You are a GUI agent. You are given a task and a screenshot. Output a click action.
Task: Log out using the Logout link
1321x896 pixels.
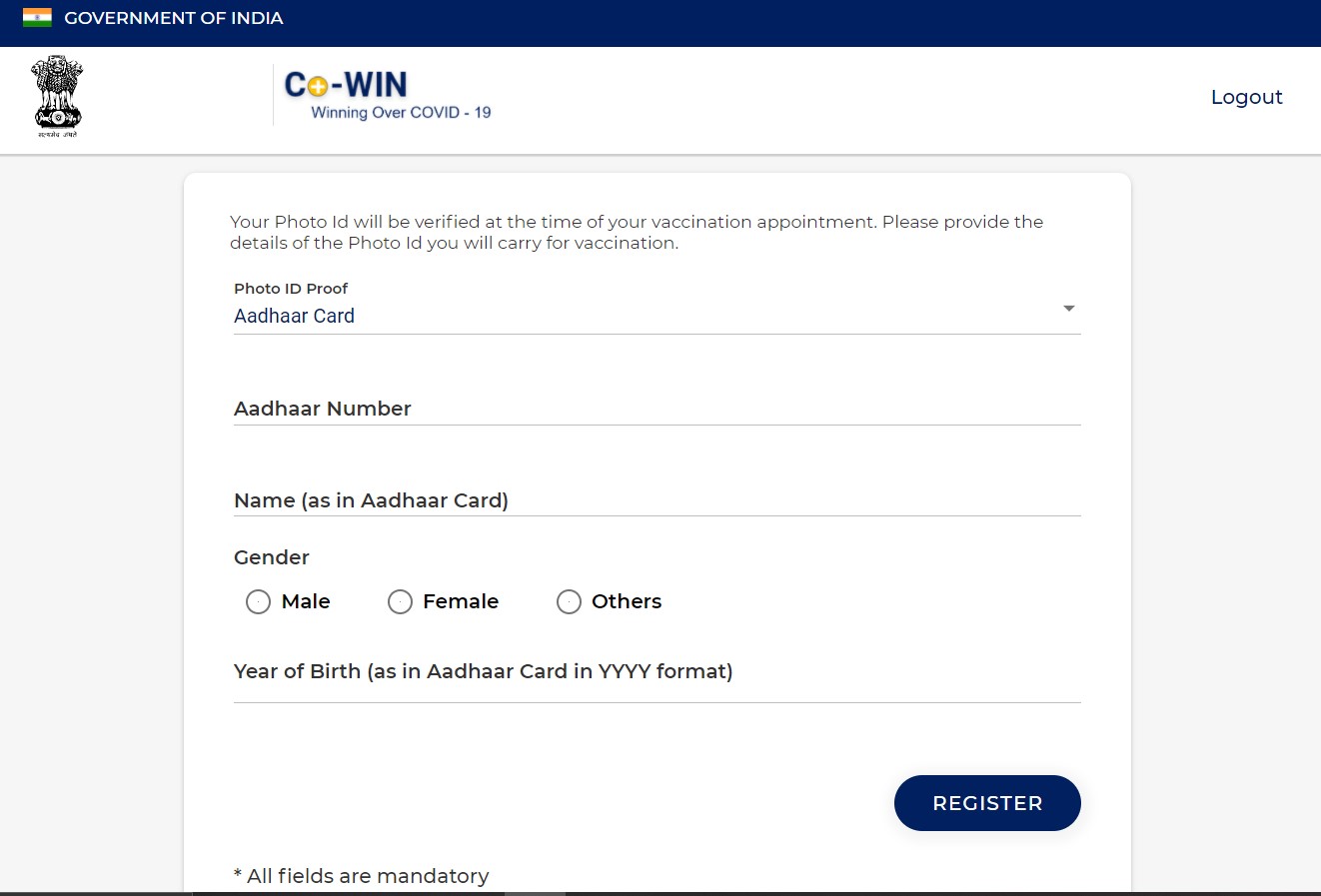pos(1246,97)
